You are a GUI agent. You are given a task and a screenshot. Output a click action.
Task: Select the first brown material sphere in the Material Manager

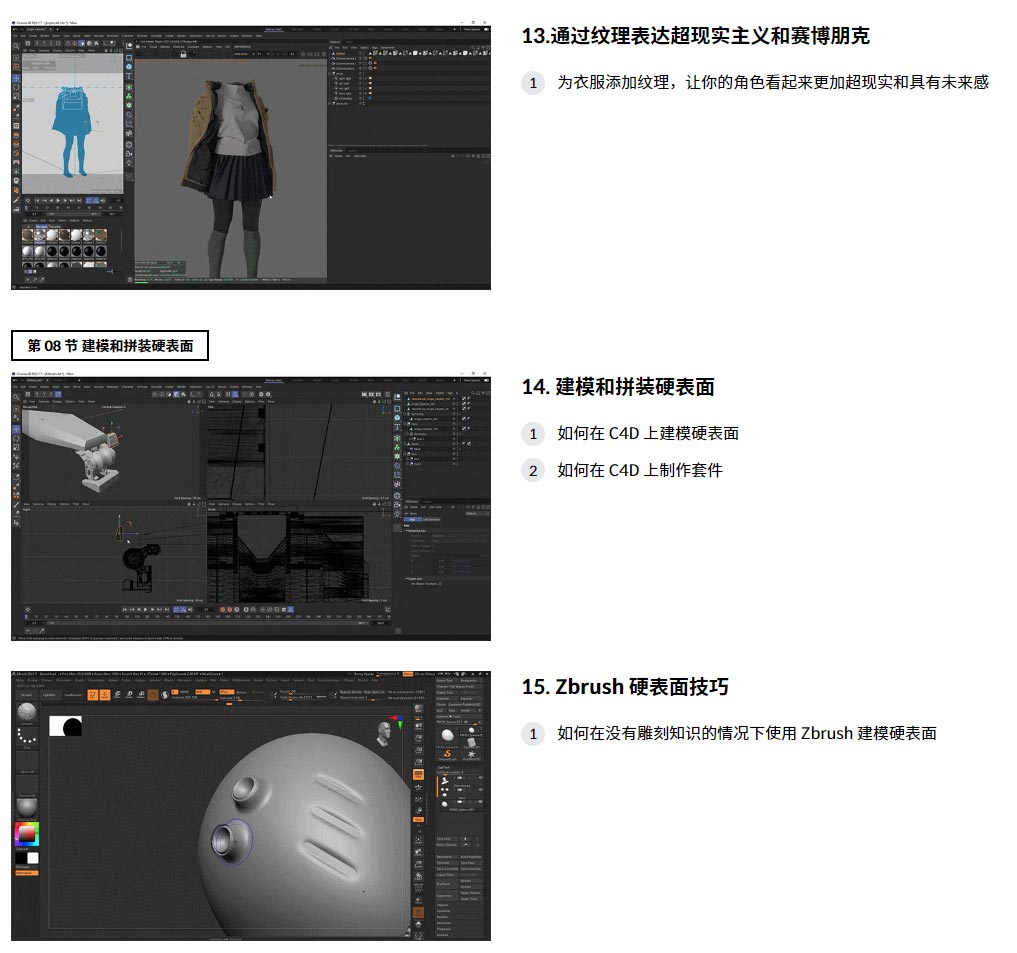(27, 235)
